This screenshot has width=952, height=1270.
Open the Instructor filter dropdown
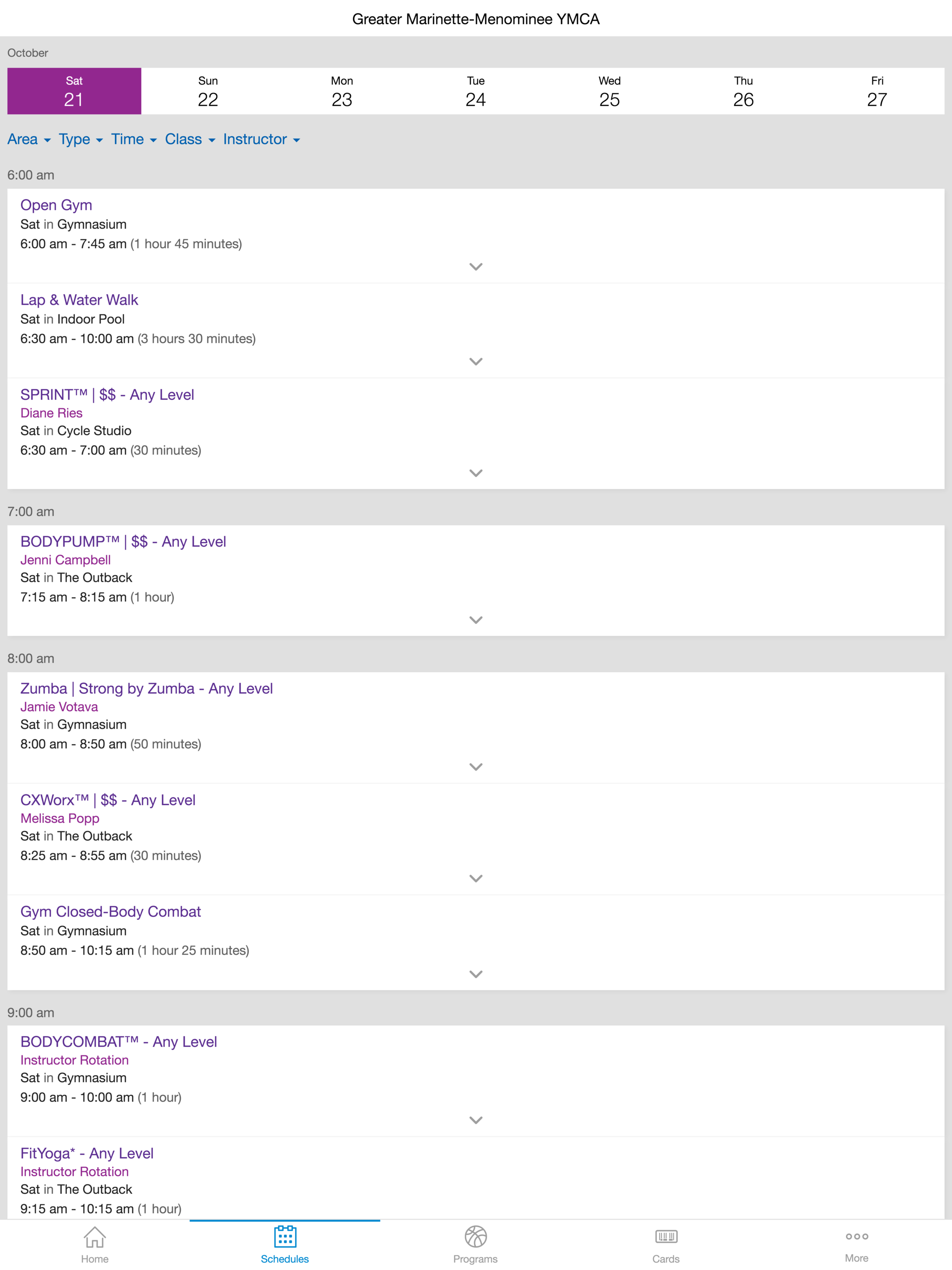coord(262,139)
